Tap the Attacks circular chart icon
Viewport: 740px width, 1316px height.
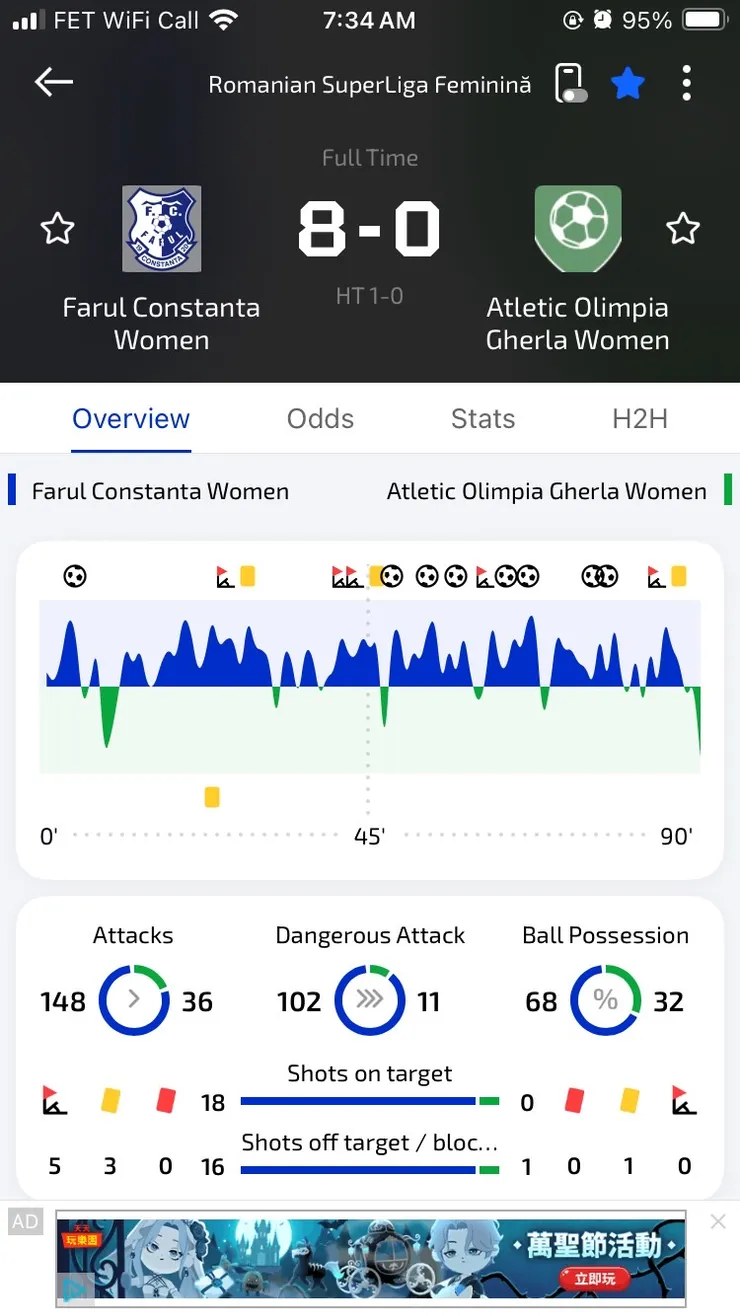coord(134,1000)
